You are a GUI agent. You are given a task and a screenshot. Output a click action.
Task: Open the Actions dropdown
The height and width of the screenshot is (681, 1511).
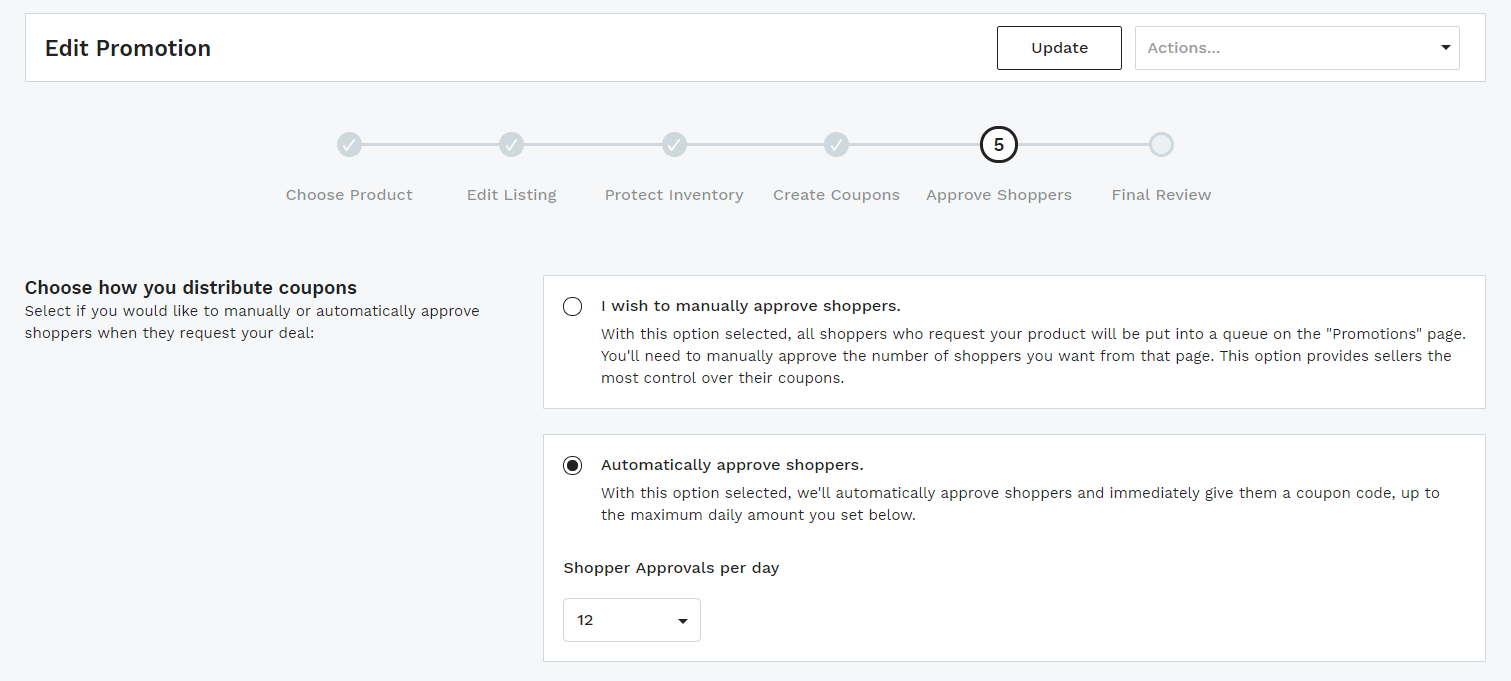tap(1296, 47)
